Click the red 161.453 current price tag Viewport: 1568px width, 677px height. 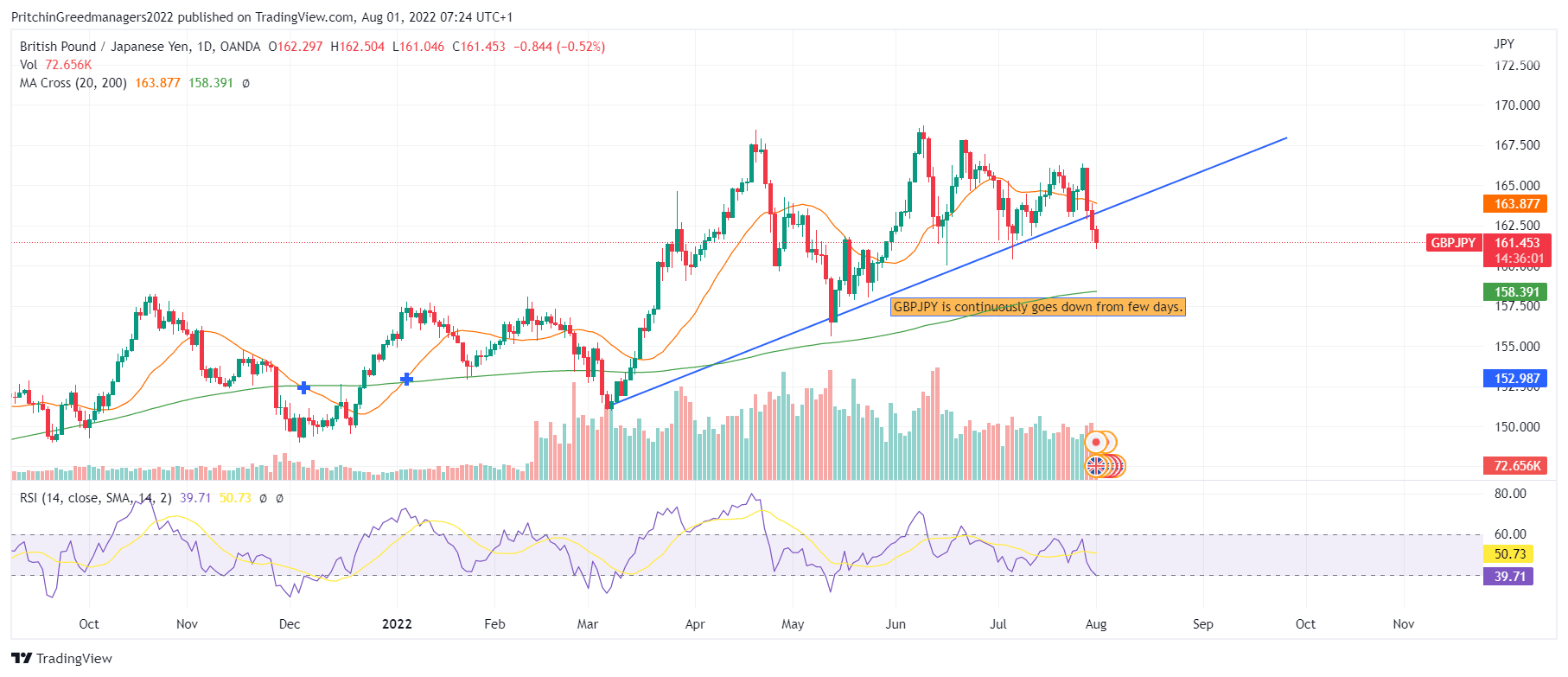pos(1517,243)
